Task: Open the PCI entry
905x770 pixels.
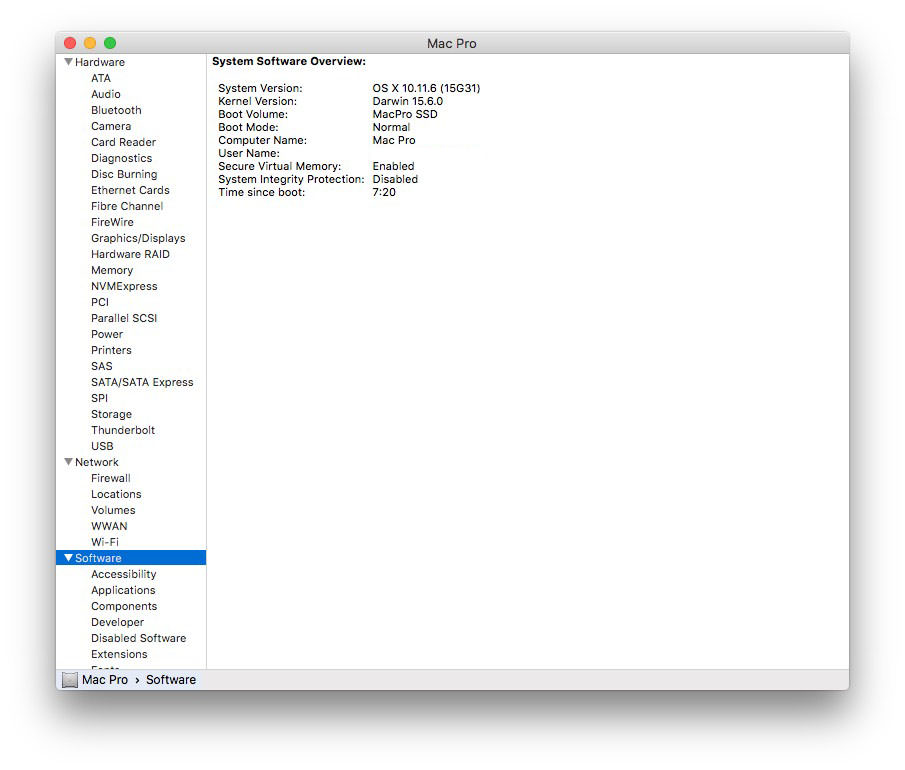Action: 100,302
